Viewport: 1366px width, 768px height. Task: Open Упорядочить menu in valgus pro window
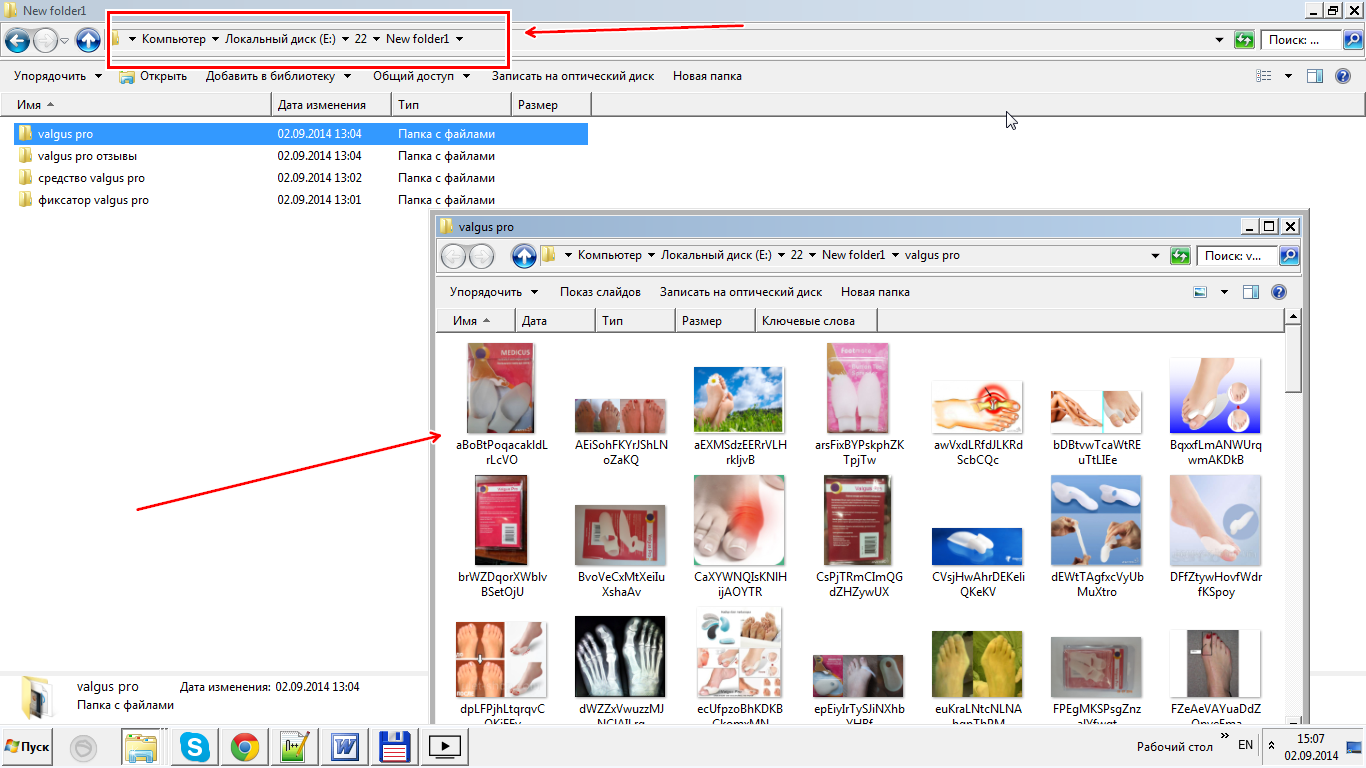click(494, 292)
